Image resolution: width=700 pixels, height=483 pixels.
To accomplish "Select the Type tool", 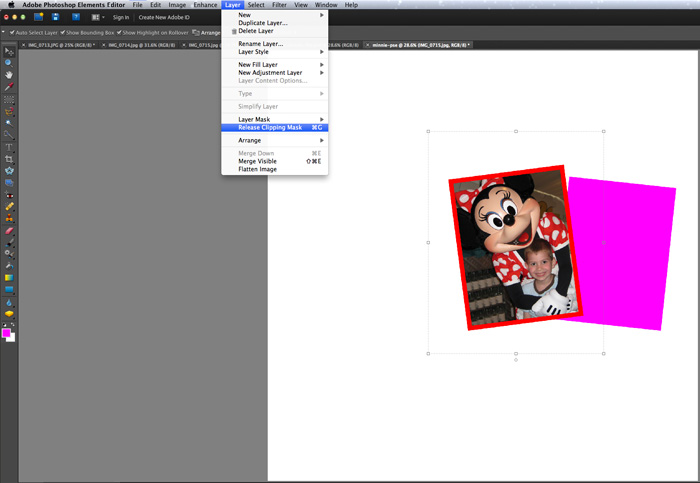I will click(x=9, y=147).
